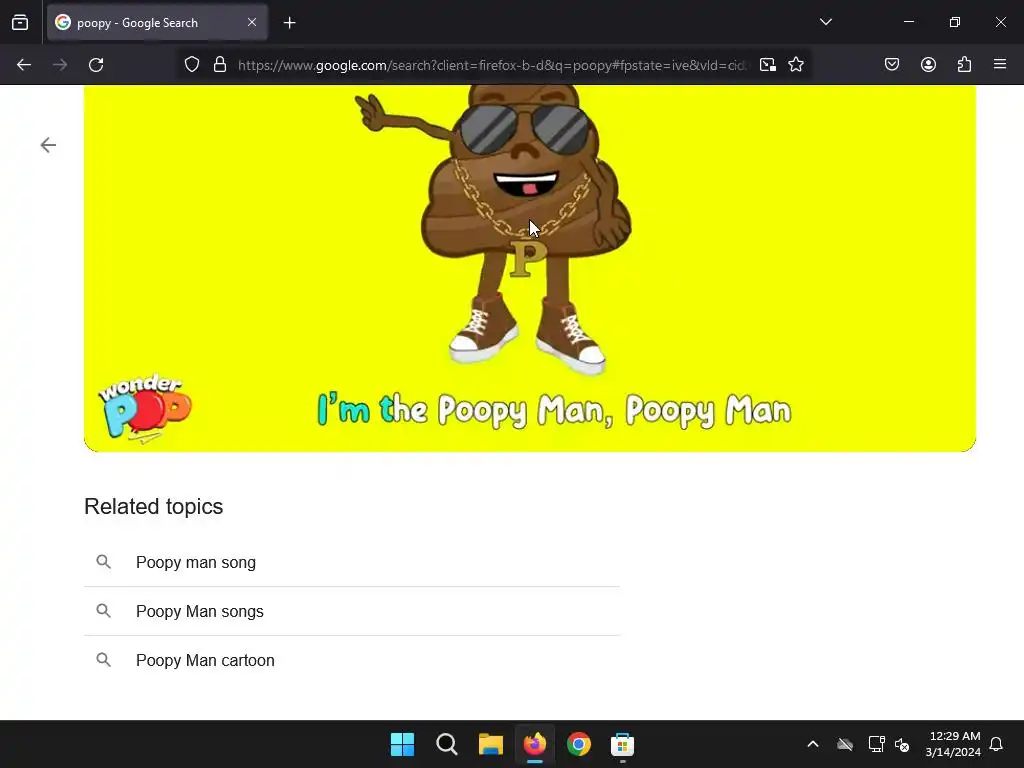Click the Firefox taskbar icon
The width and height of the screenshot is (1024, 768).
tap(535, 744)
